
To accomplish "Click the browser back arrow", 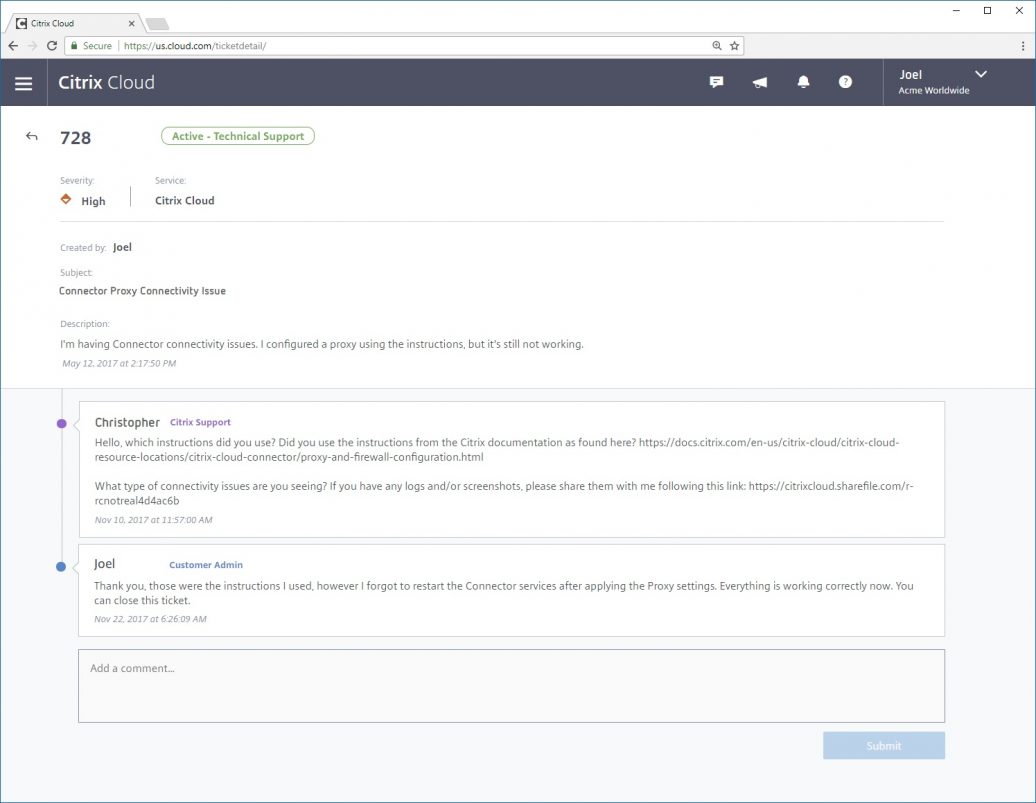I will [x=13, y=46].
